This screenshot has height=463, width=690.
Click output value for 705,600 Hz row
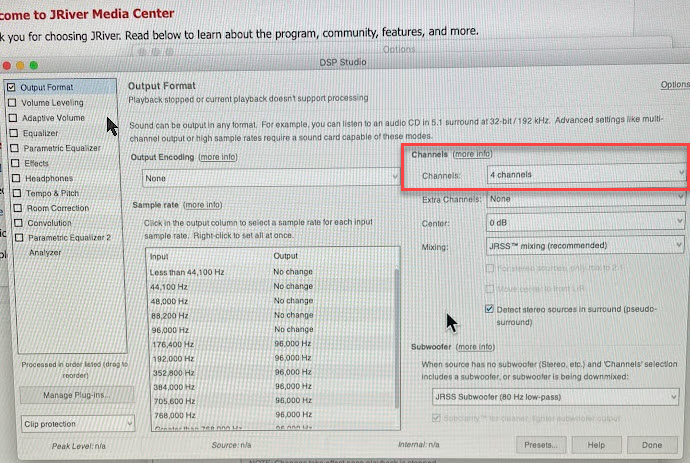coord(294,401)
